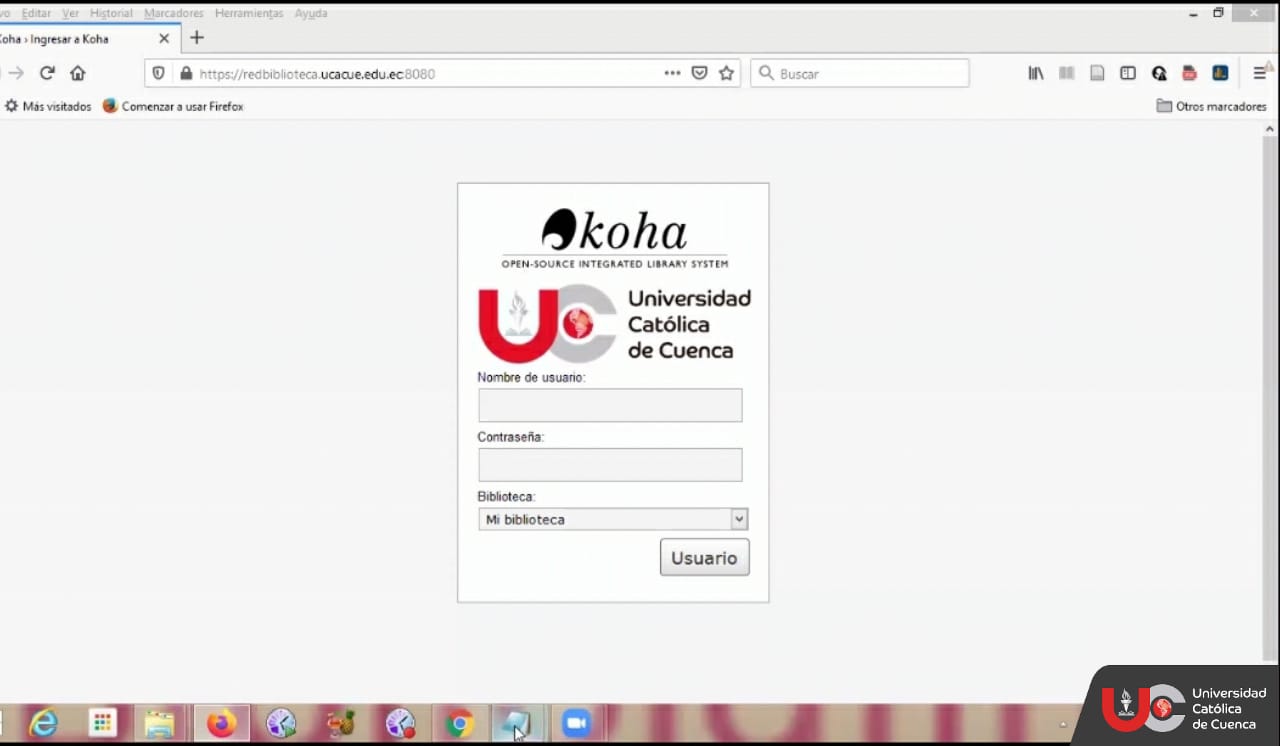Click the page vertical scrollbar
1280x746 pixels.
pyautogui.click(x=1270, y=398)
